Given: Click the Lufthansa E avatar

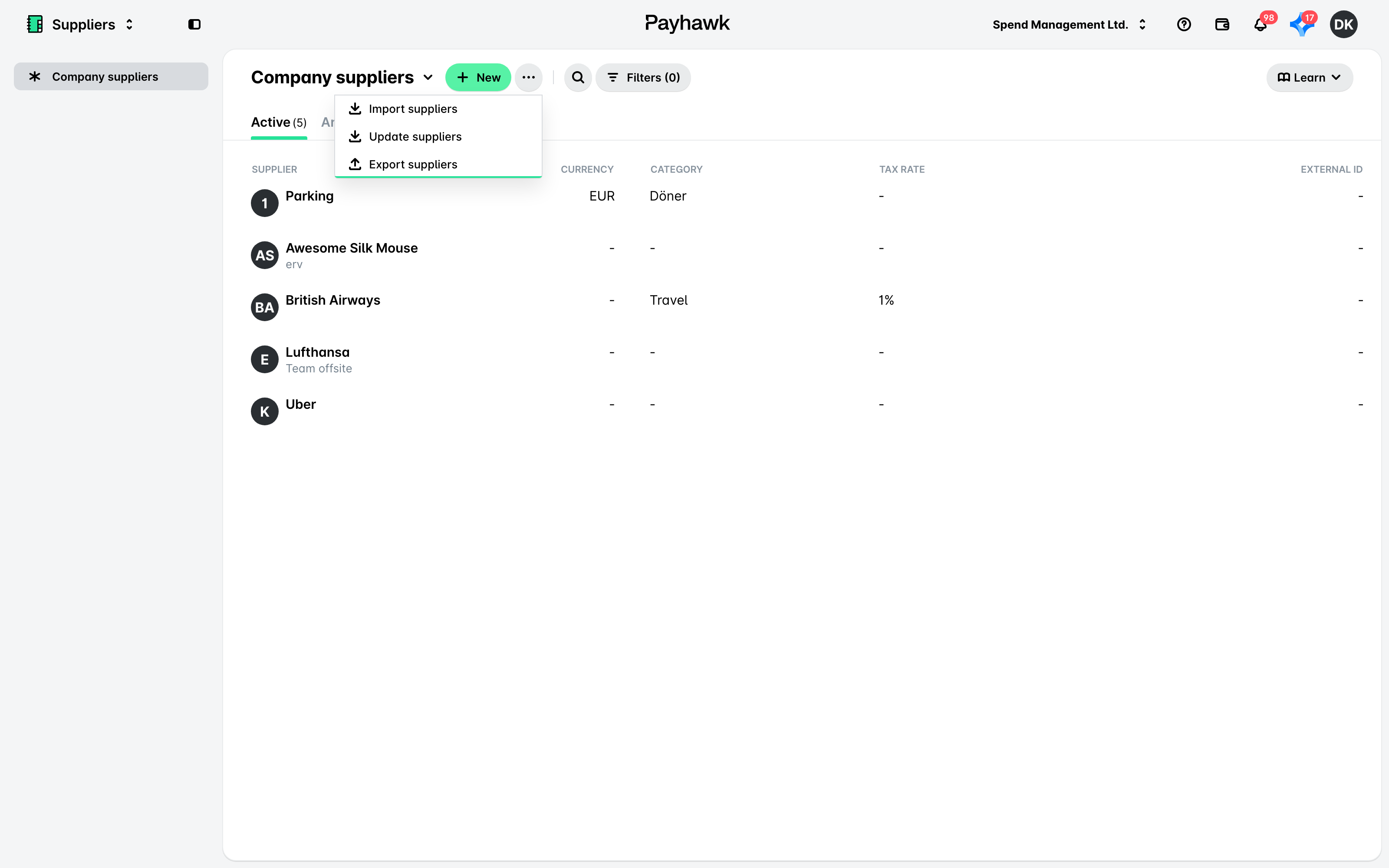Looking at the screenshot, I should point(265,360).
